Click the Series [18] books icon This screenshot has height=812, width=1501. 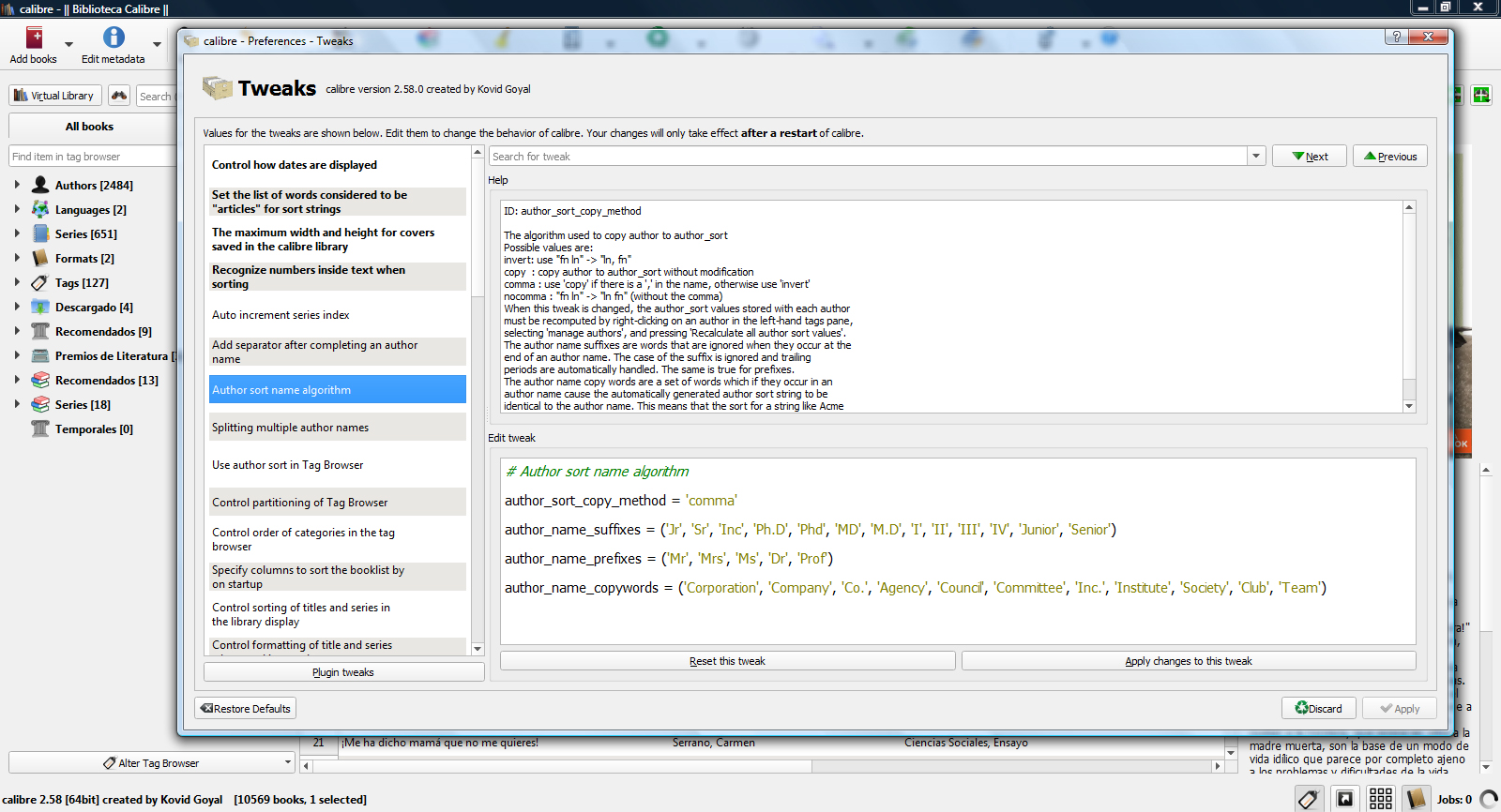[x=40, y=404]
